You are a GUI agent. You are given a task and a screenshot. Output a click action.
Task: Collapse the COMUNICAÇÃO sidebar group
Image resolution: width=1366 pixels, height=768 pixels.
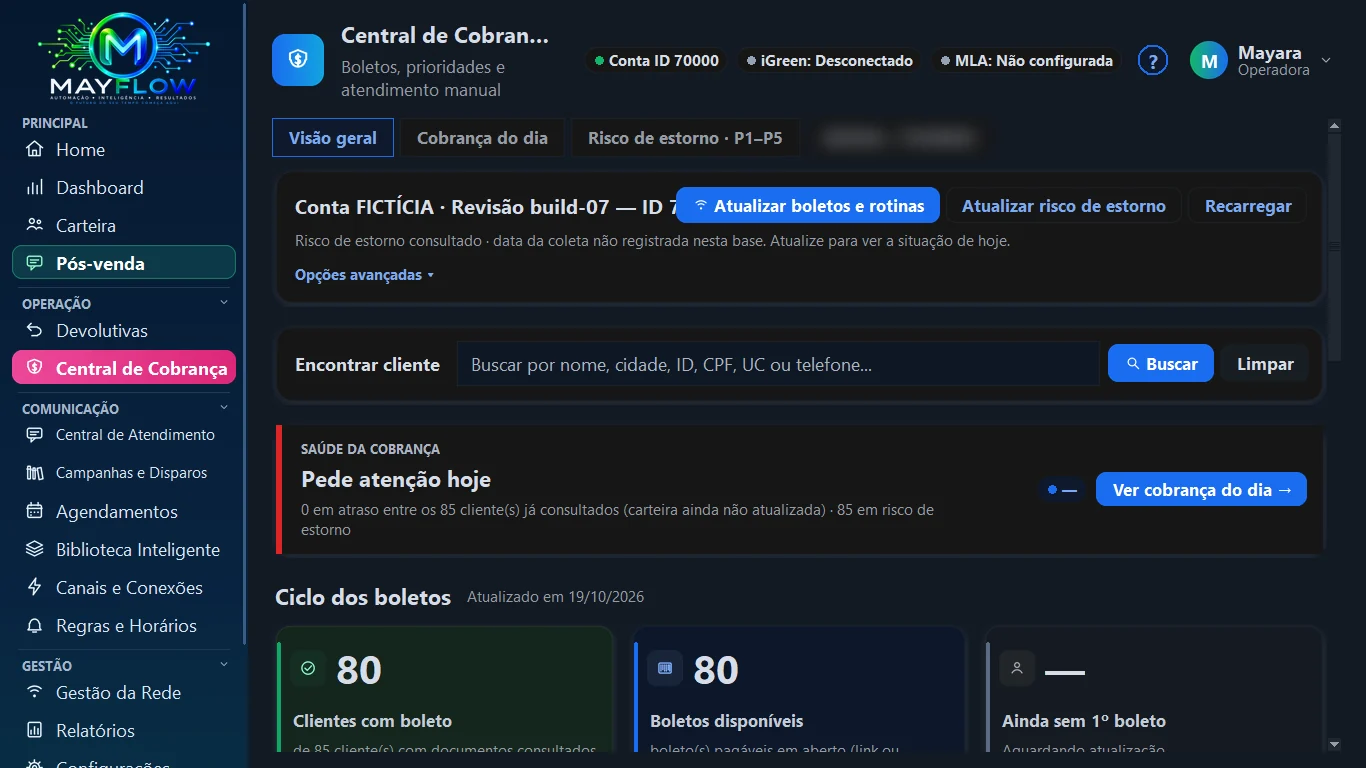click(x=224, y=408)
